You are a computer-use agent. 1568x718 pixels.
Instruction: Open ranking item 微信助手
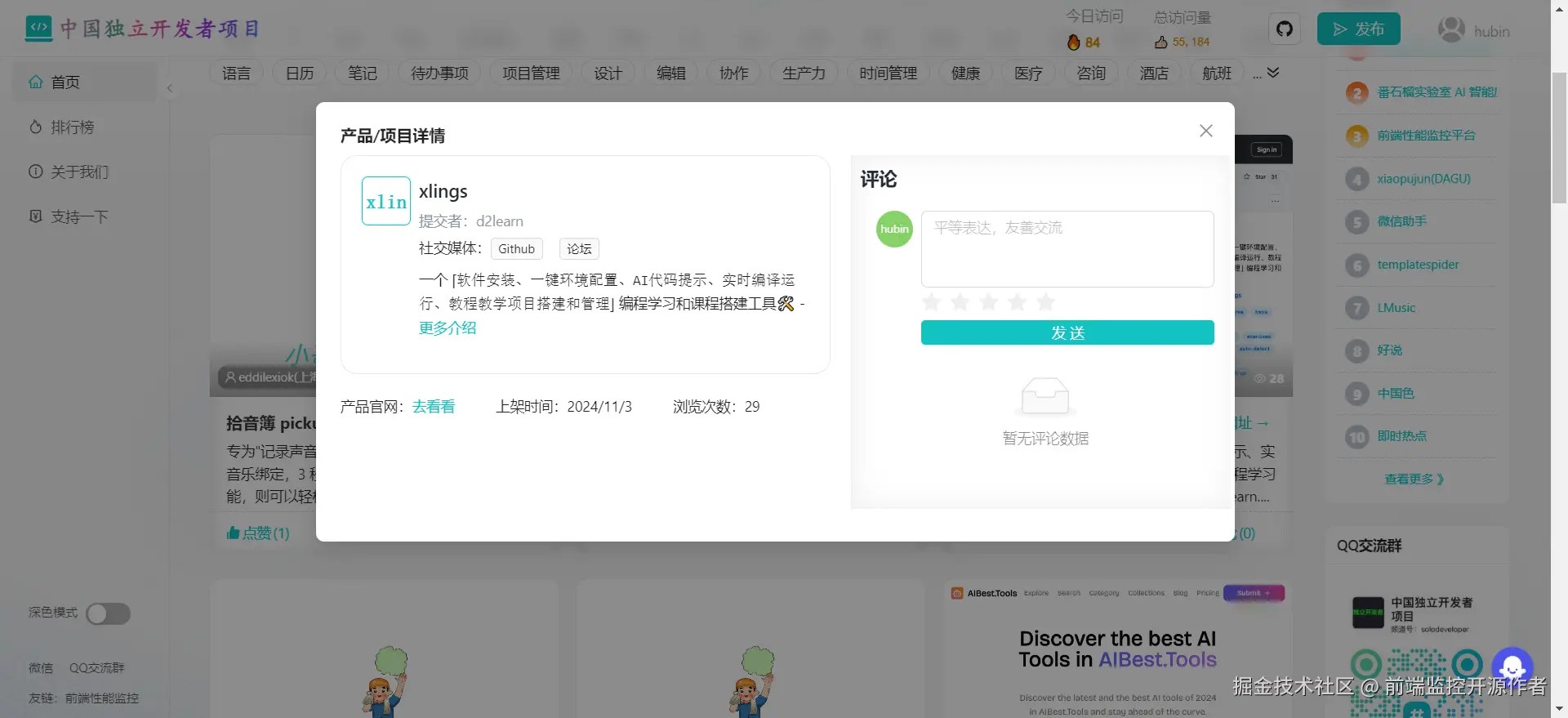point(1401,221)
